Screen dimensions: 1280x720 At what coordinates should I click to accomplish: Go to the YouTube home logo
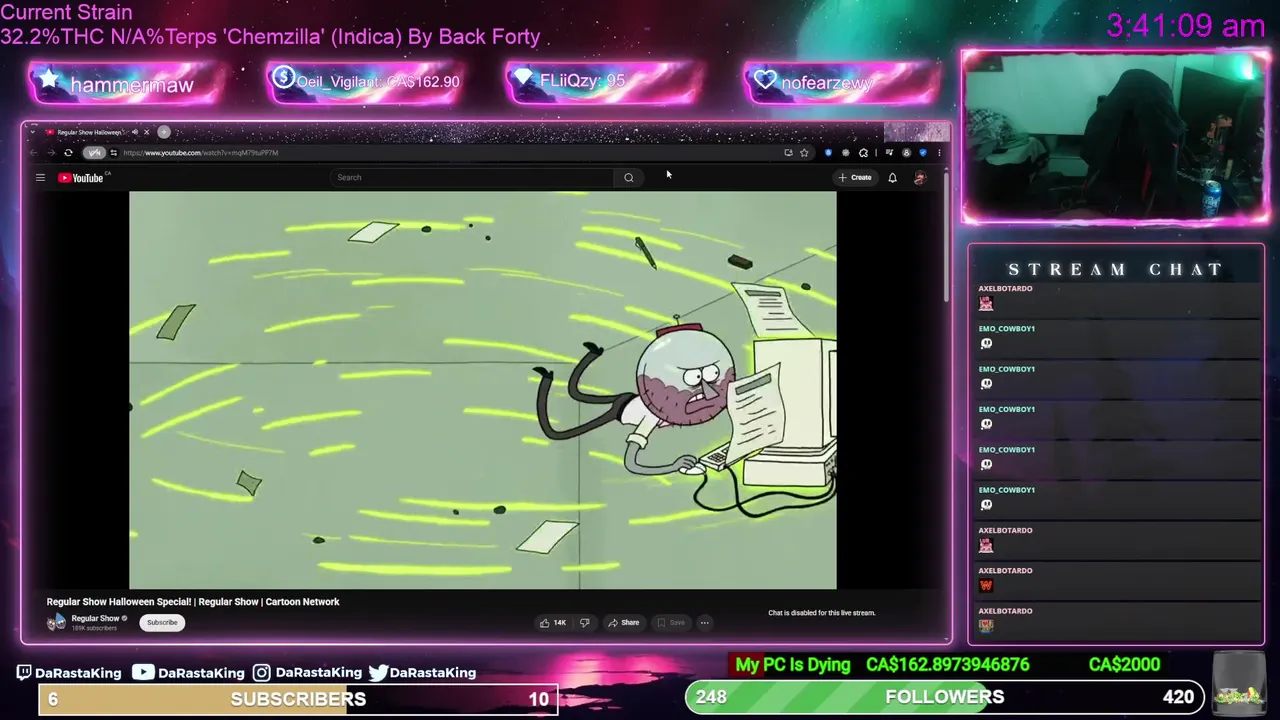(x=83, y=178)
